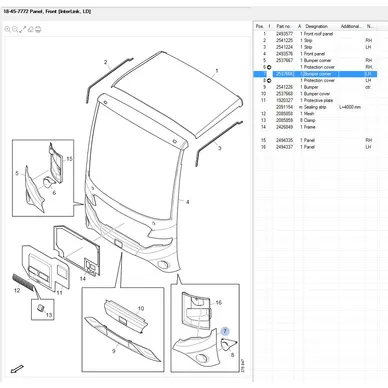Sort by the Designation column header
The height and width of the screenshot is (388, 388).
tap(316, 26)
